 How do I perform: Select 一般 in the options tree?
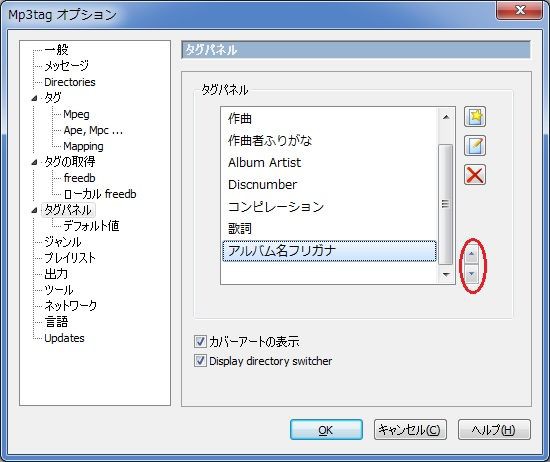click(x=56, y=50)
